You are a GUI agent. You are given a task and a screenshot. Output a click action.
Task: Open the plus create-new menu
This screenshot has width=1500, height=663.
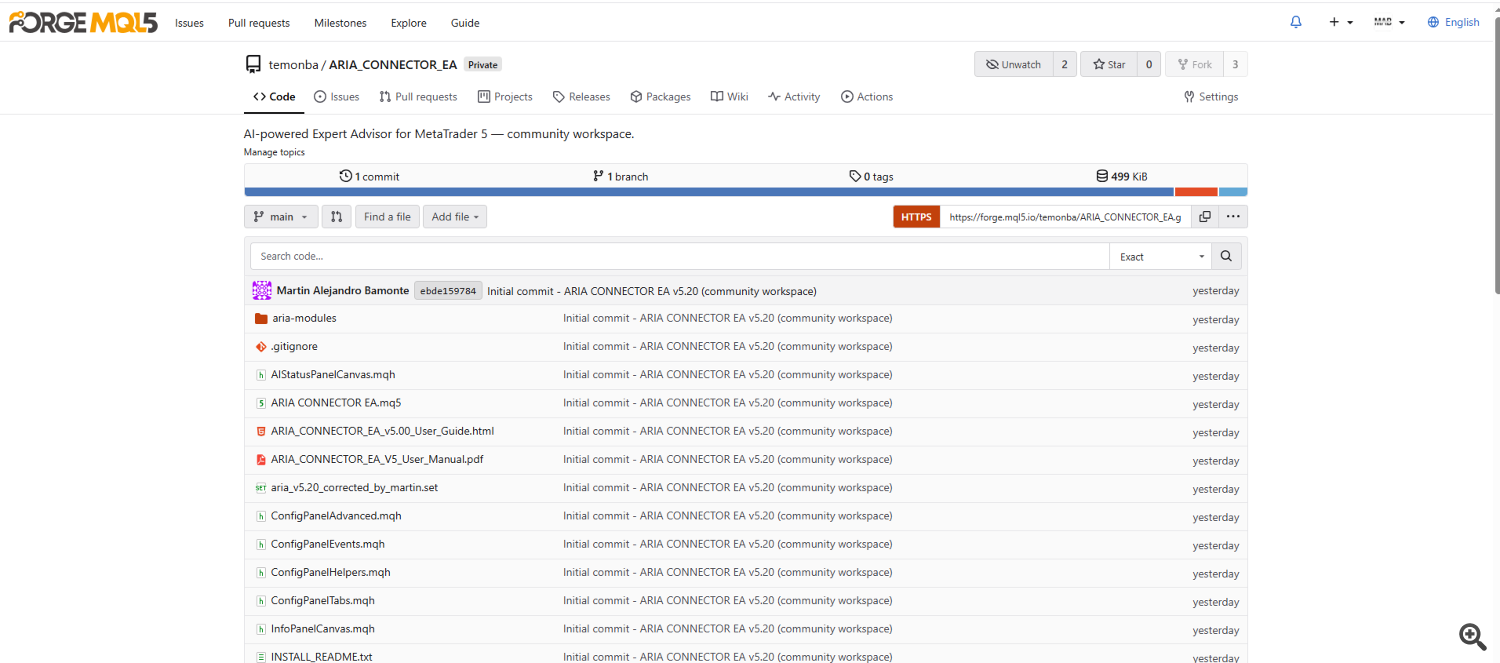coord(1341,22)
